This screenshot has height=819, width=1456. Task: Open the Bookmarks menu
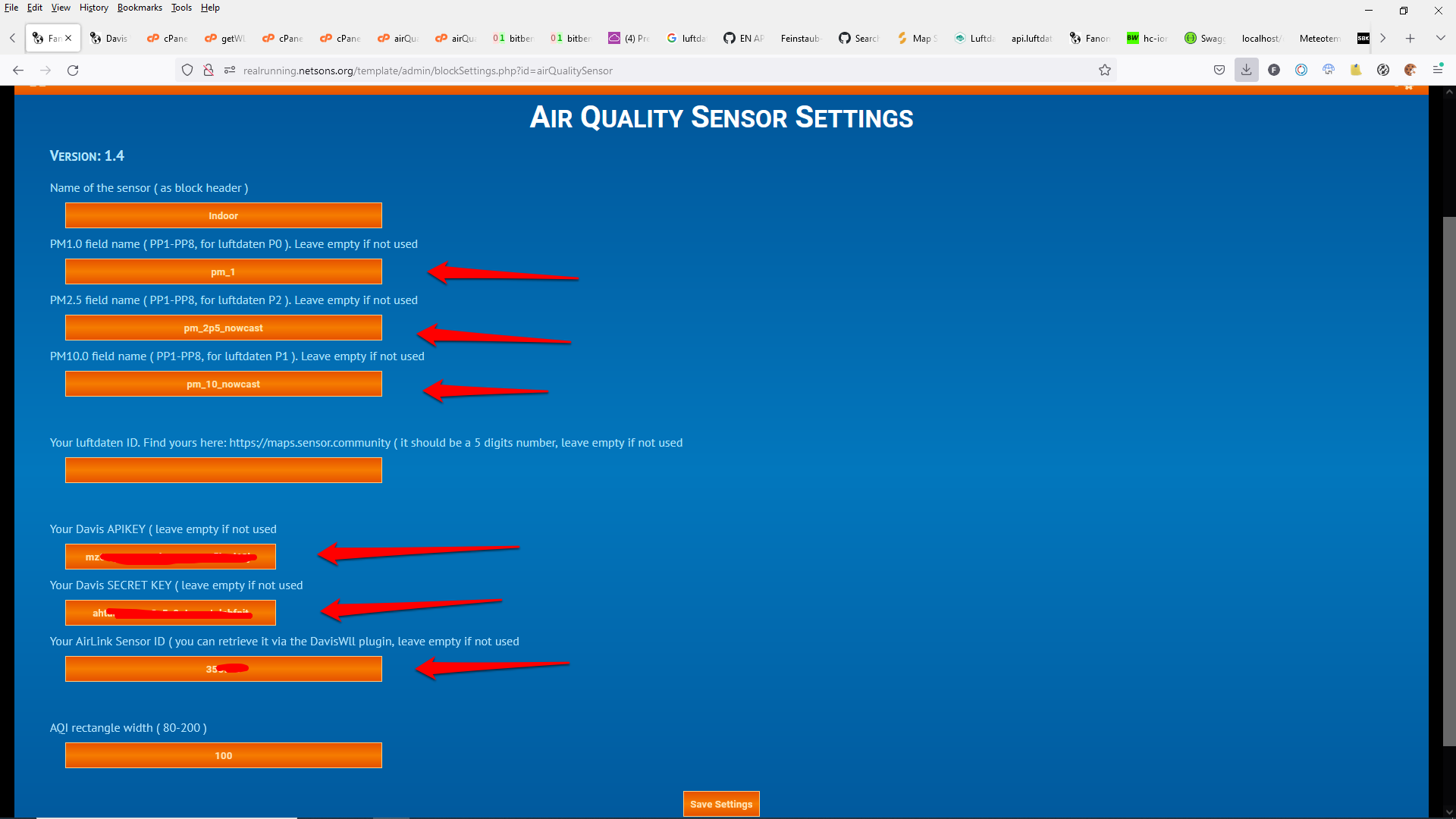click(x=140, y=8)
